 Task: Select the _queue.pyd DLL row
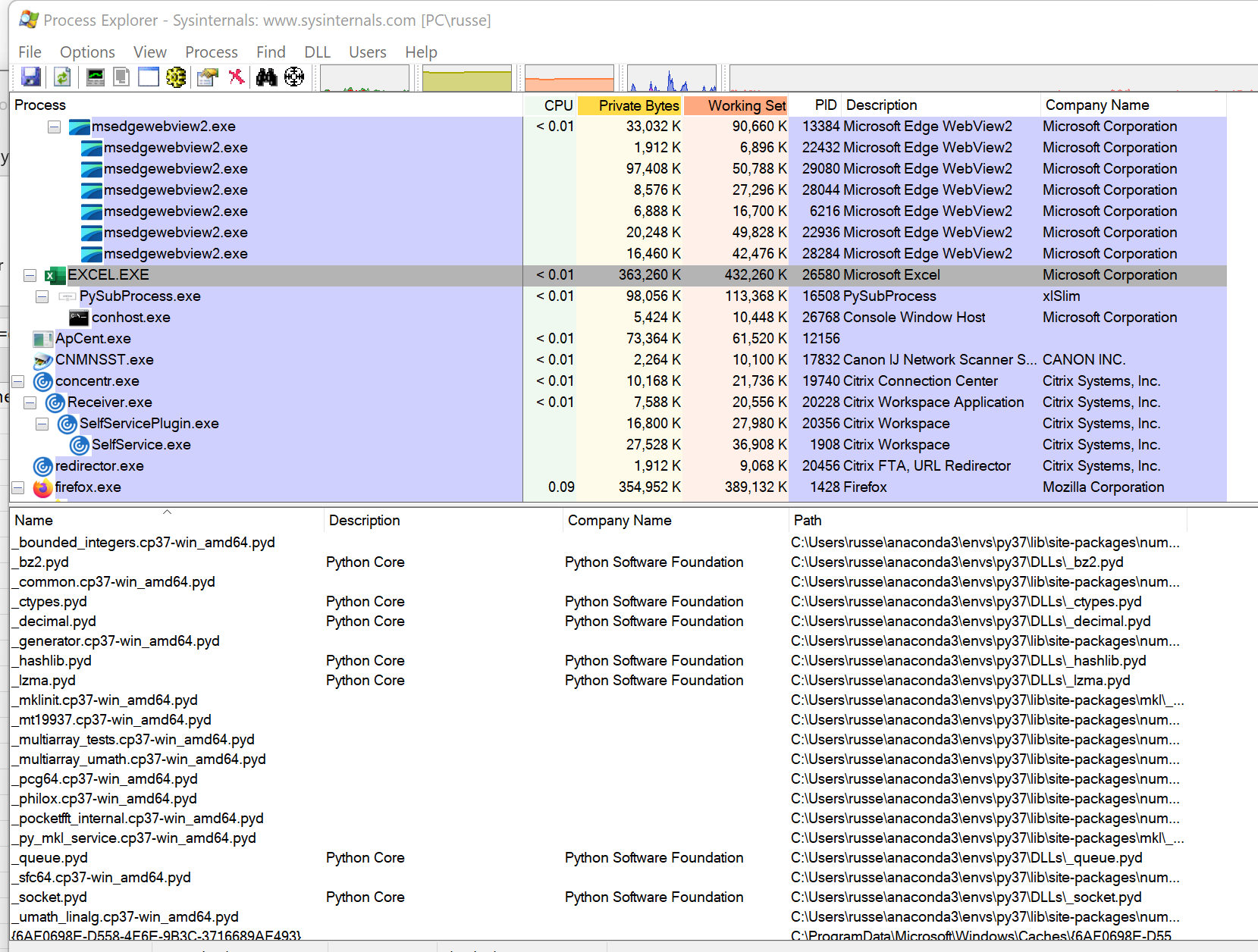point(599,858)
